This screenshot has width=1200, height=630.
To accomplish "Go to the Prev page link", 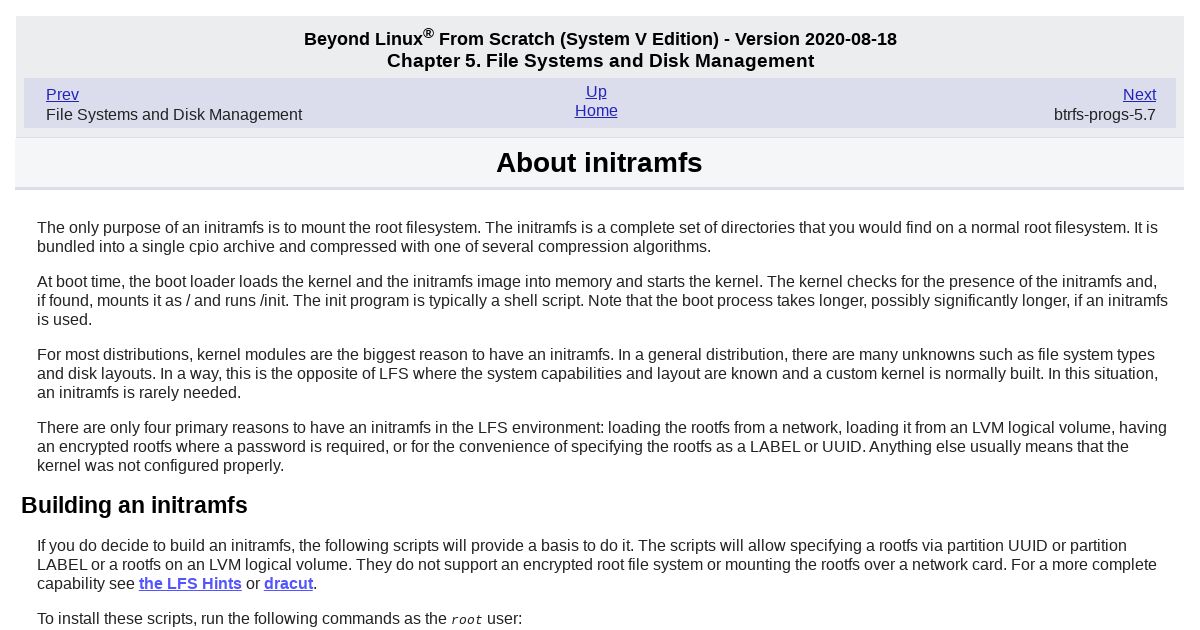I will click(62, 95).
